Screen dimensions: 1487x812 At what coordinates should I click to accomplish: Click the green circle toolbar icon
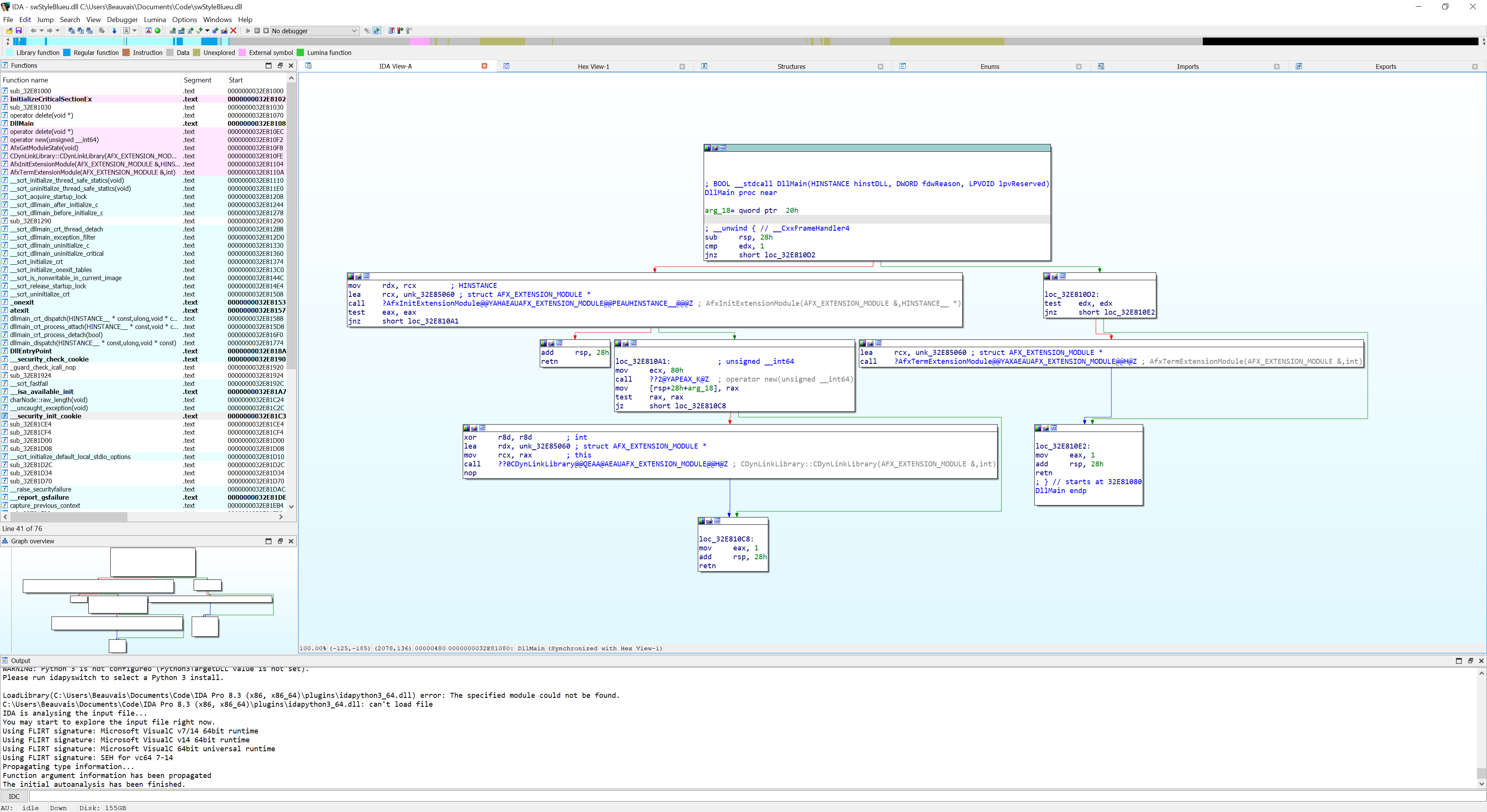click(x=158, y=31)
